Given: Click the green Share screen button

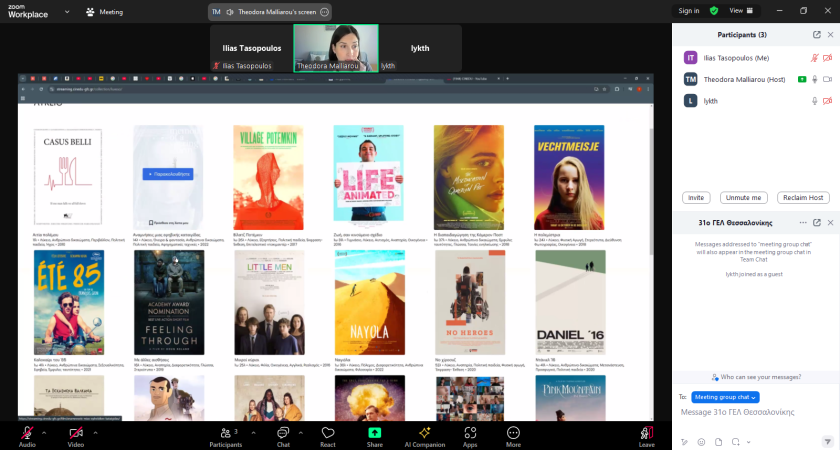Looking at the screenshot, I should pyautogui.click(x=374, y=437).
